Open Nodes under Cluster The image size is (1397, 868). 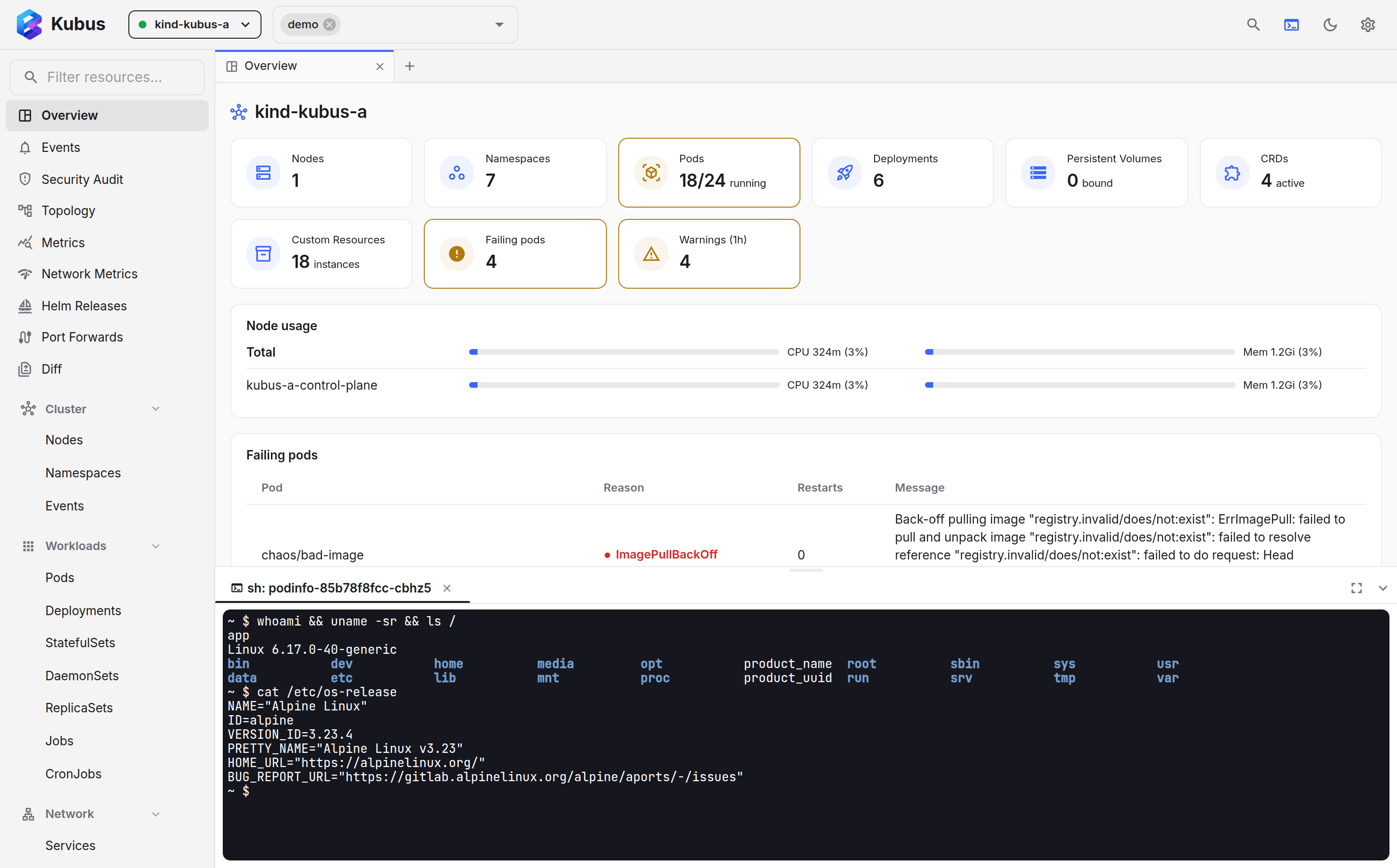point(64,440)
